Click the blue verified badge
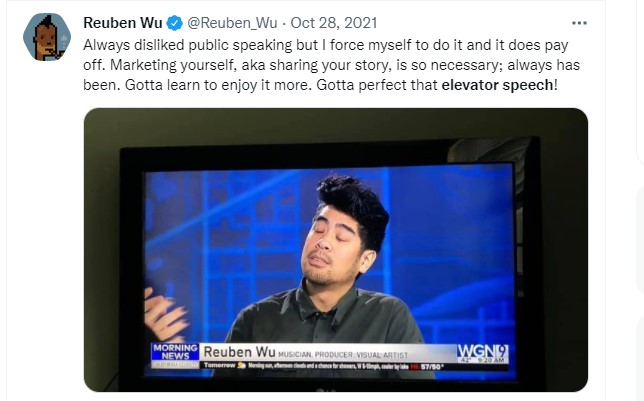Image resolution: width=644 pixels, height=401 pixels. (x=175, y=23)
